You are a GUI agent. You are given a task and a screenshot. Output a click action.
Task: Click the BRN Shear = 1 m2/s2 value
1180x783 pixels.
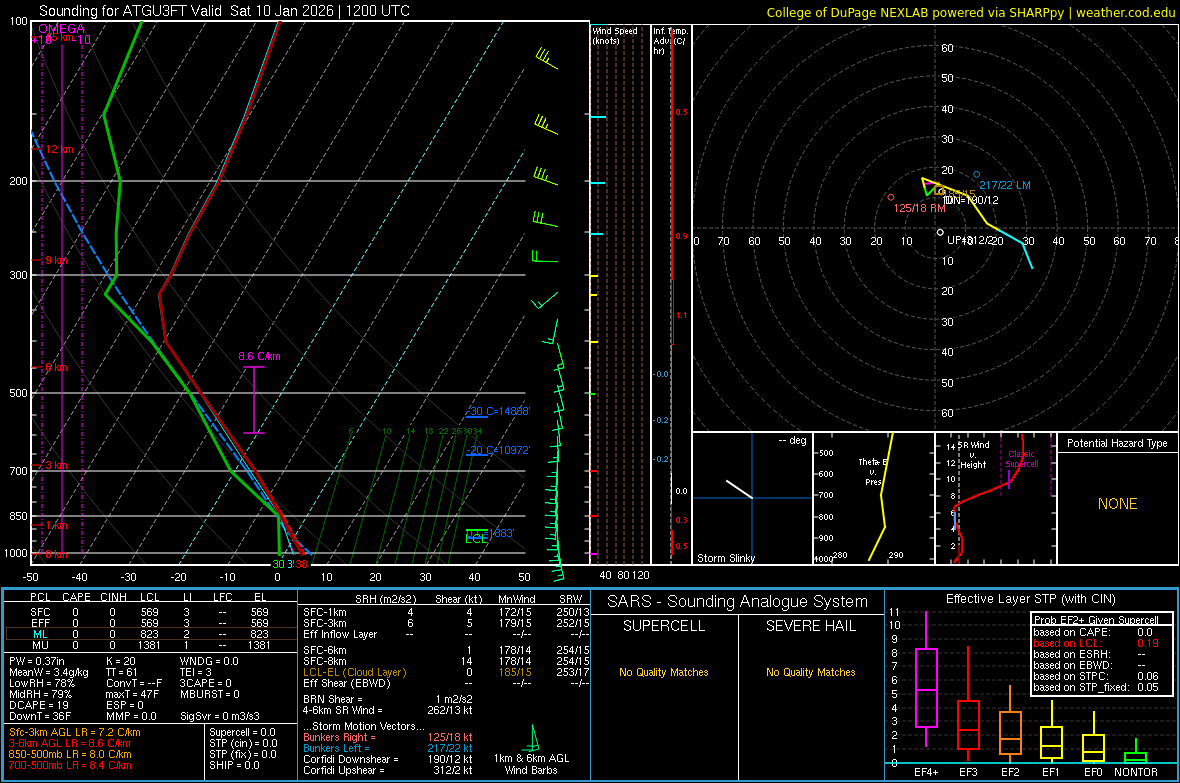[x=388, y=699]
